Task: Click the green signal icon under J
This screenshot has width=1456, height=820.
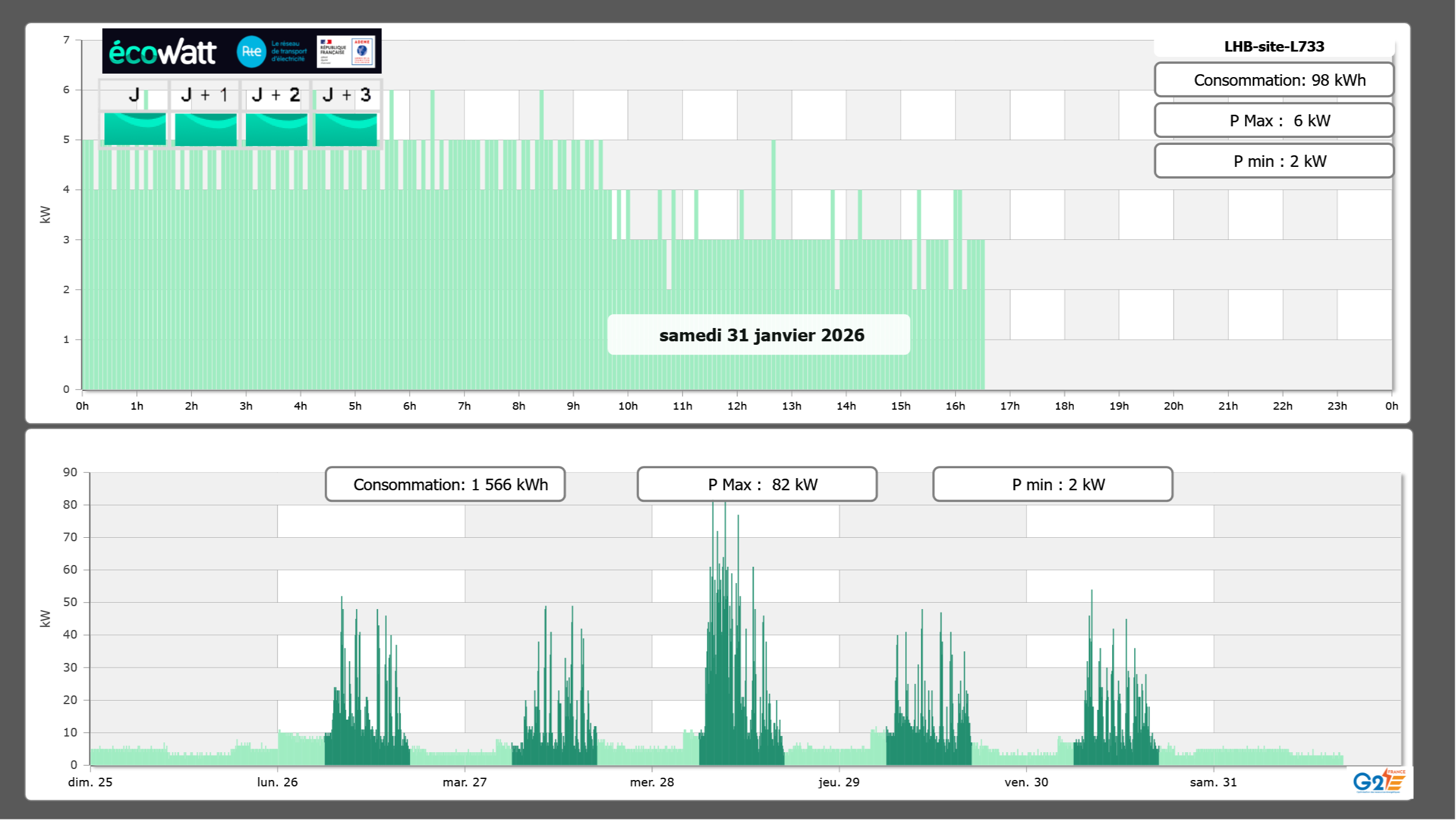Action: [135, 129]
